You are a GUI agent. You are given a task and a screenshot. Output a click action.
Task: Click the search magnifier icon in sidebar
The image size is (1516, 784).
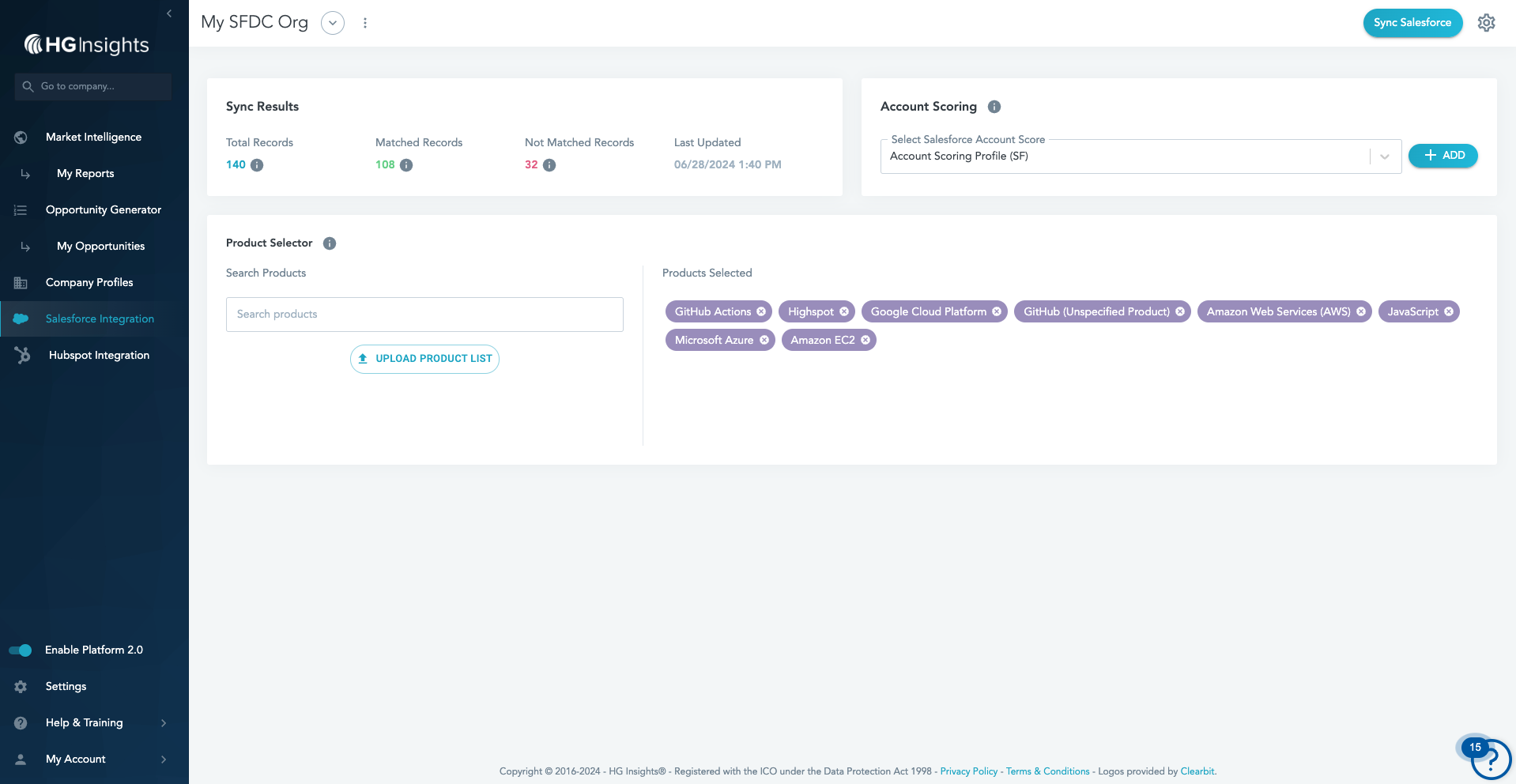click(x=28, y=86)
